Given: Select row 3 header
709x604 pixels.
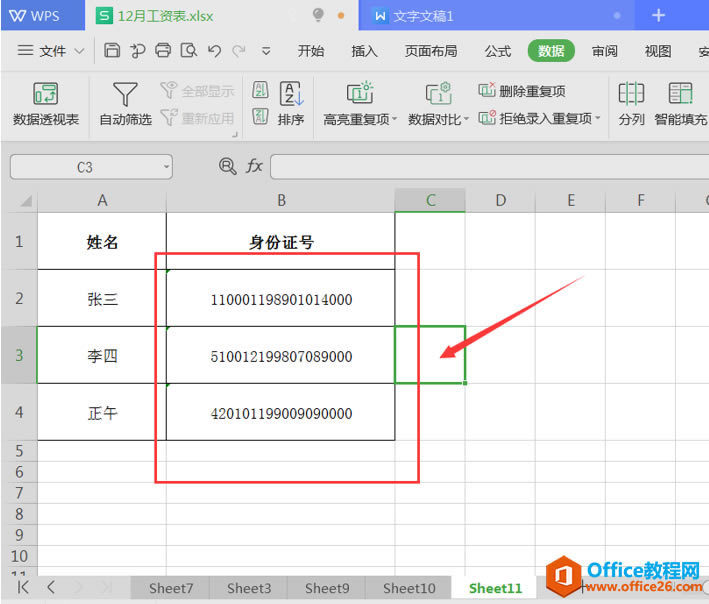Looking at the screenshot, I should click(x=19, y=355).
